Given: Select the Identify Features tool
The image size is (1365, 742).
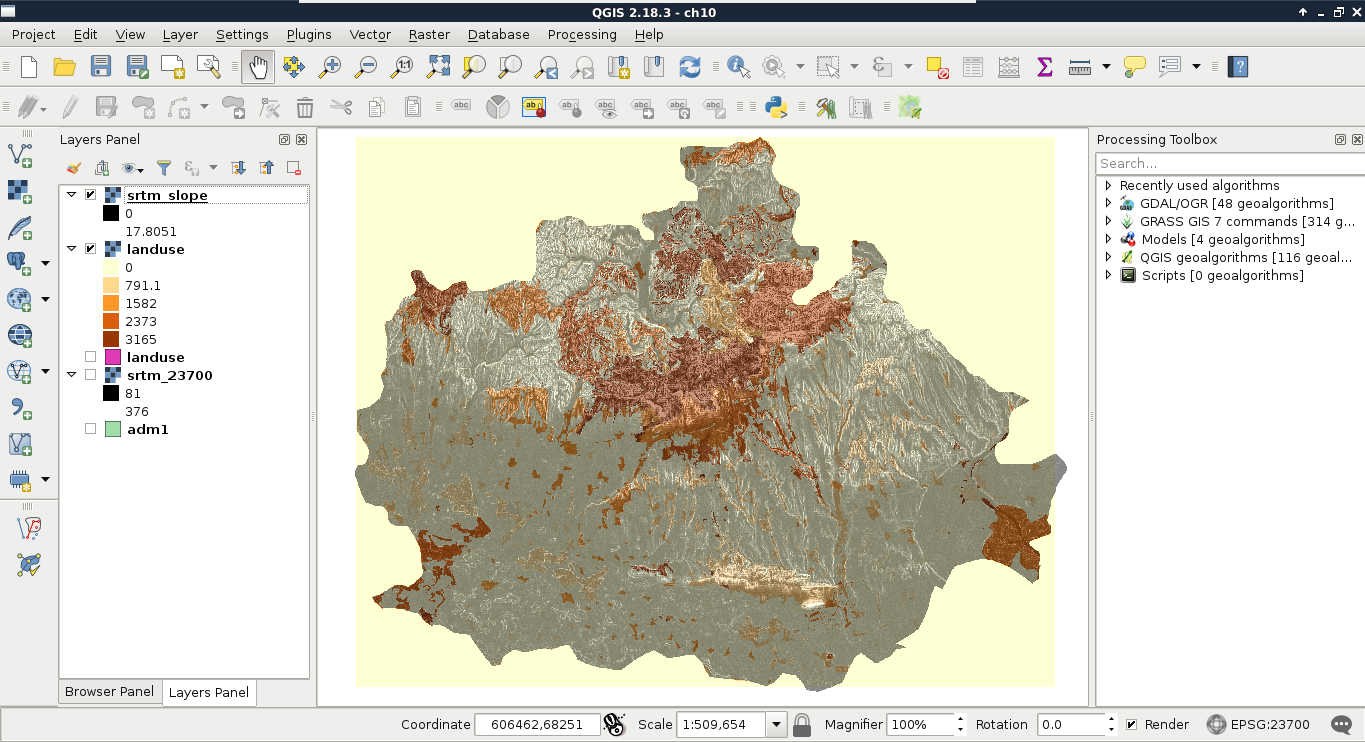Looking at the screenshot, I should tap(739, 67).
